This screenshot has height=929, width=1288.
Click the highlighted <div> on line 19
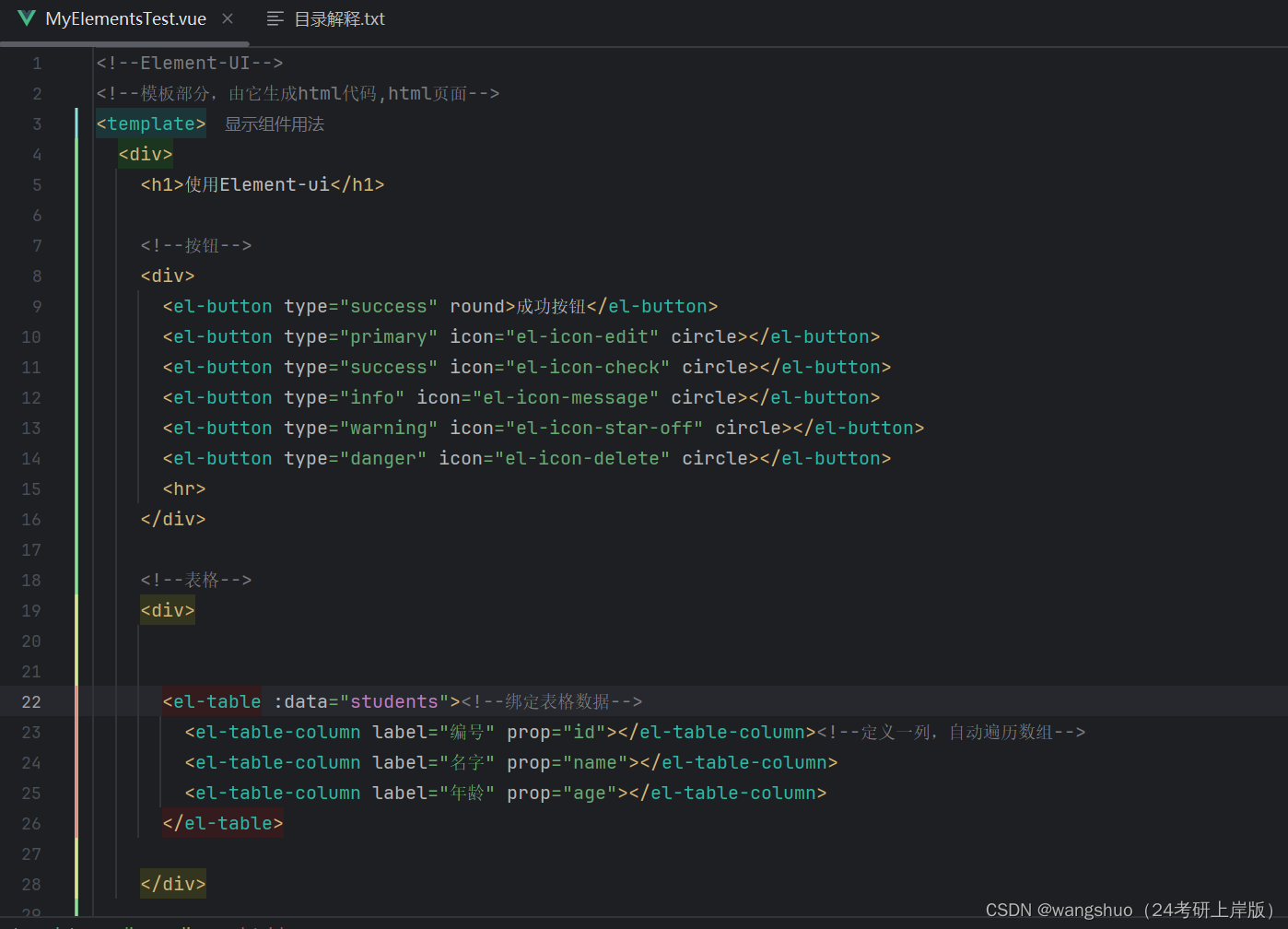[x=168, y=610]
